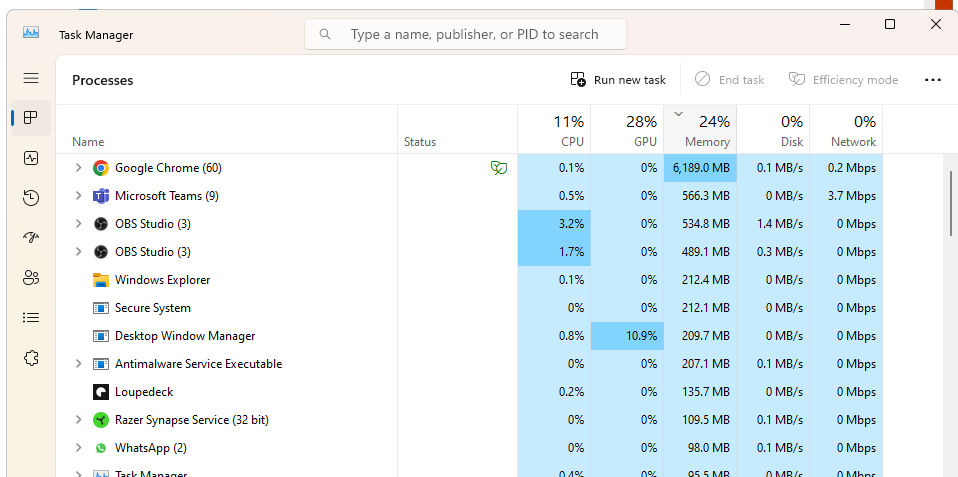This screenshot has width=958, height=477.
Task: Click the search box for name or PID
Action: (466, 34)
